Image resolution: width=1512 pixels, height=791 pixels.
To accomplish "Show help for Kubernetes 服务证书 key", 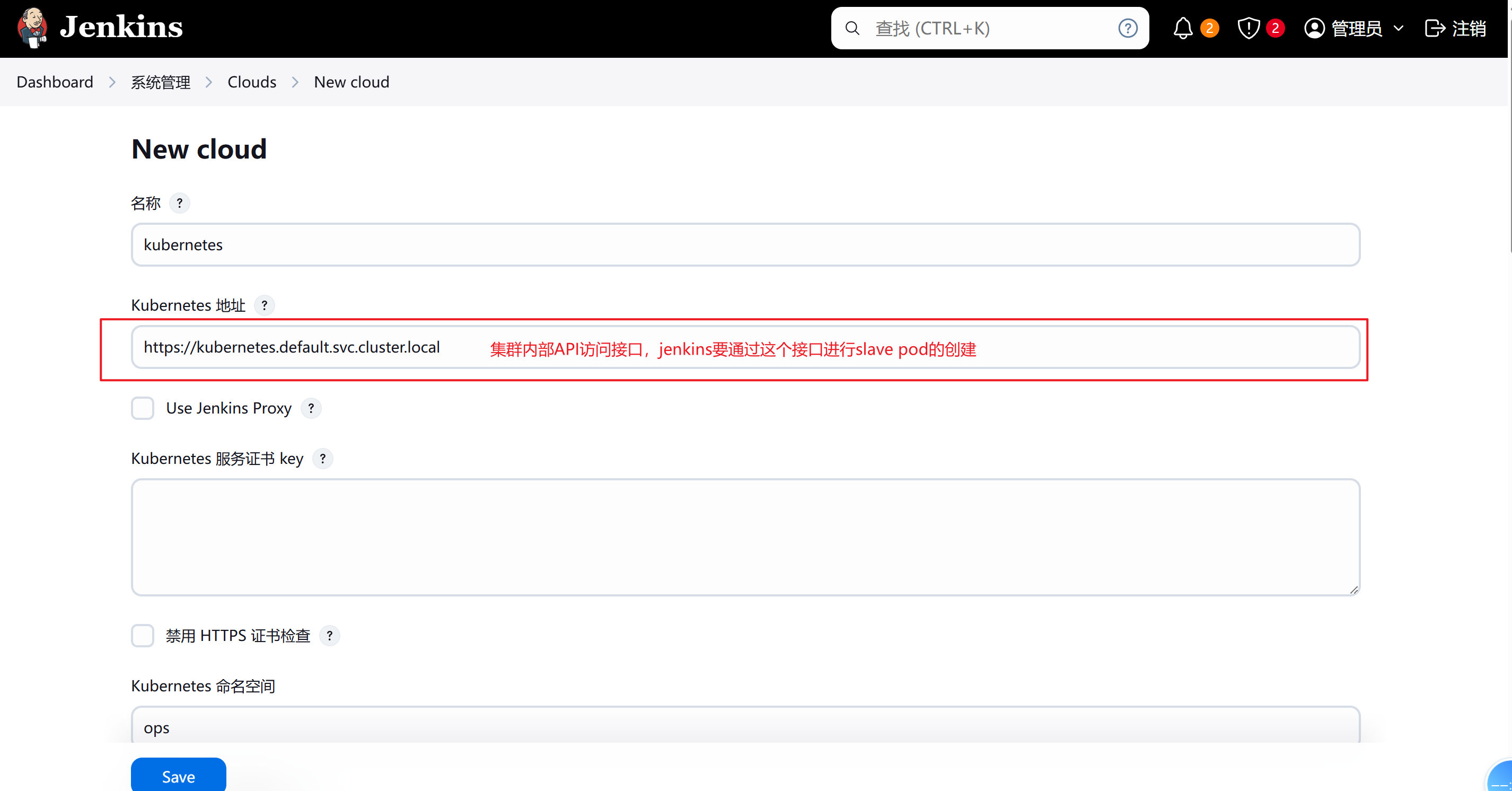I will click(323, 458).
